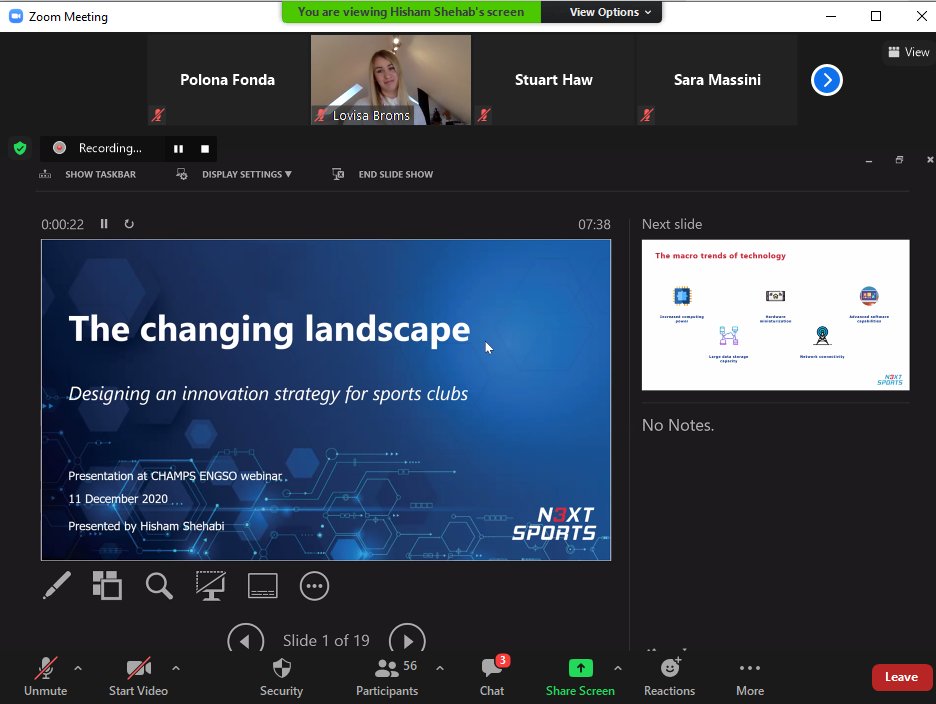Show next participants with blue arrow
Screen dimensions: 936x704
click(x=827, y=80)
